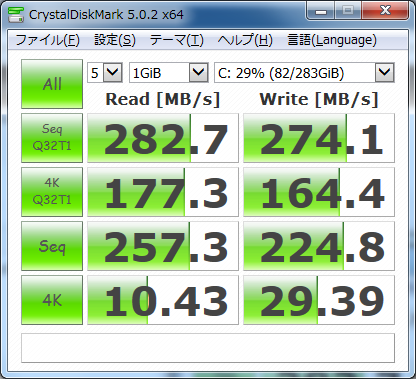
Task: Click the CrystalDiskMark title bar app icon
Action: (x=16, y=14)
